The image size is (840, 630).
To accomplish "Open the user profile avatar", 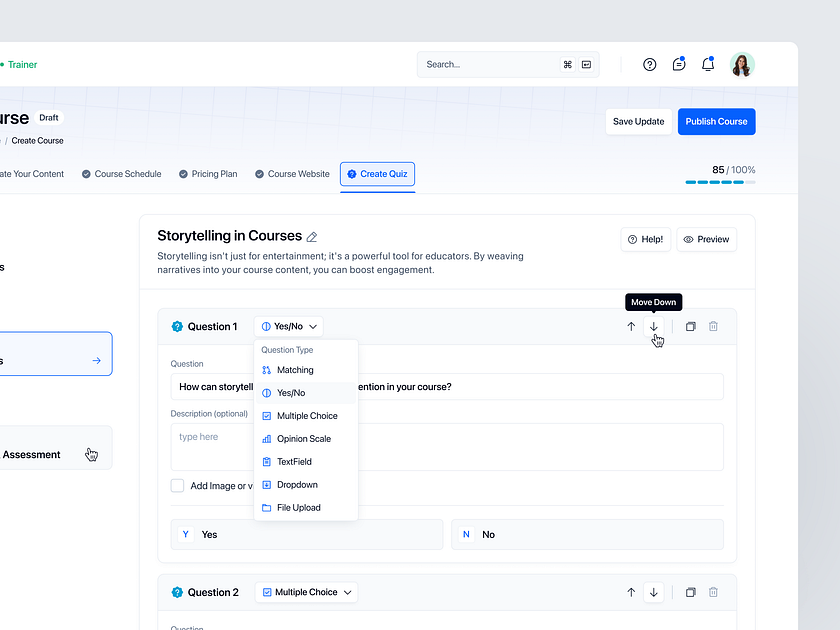I will (x=742, y=65).
